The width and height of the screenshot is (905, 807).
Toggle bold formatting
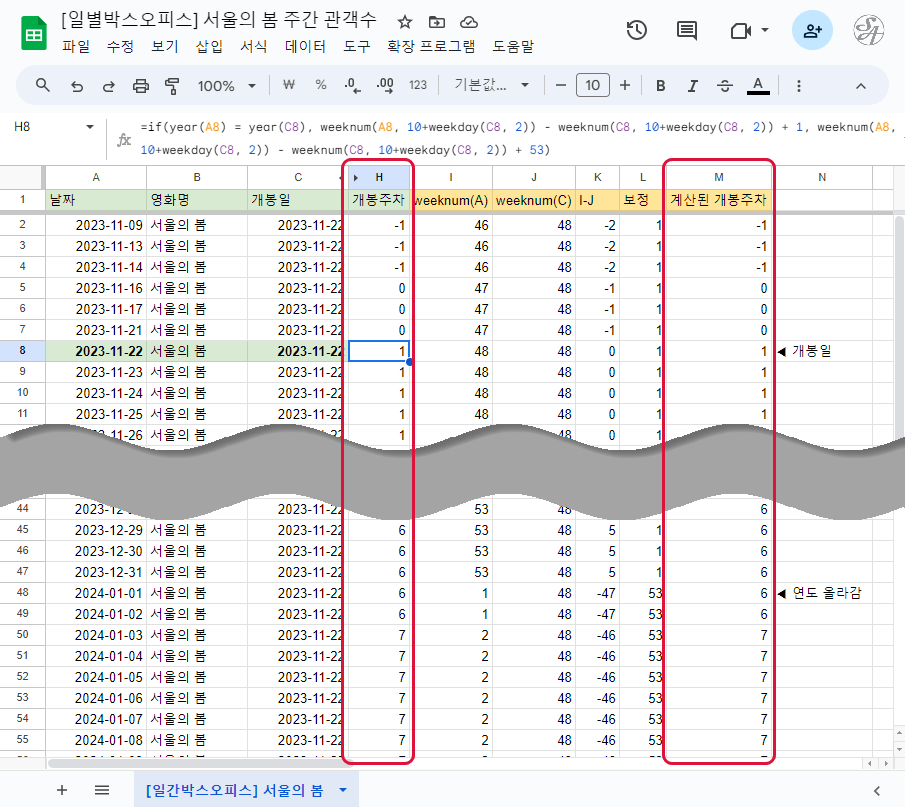click(660, 86)
